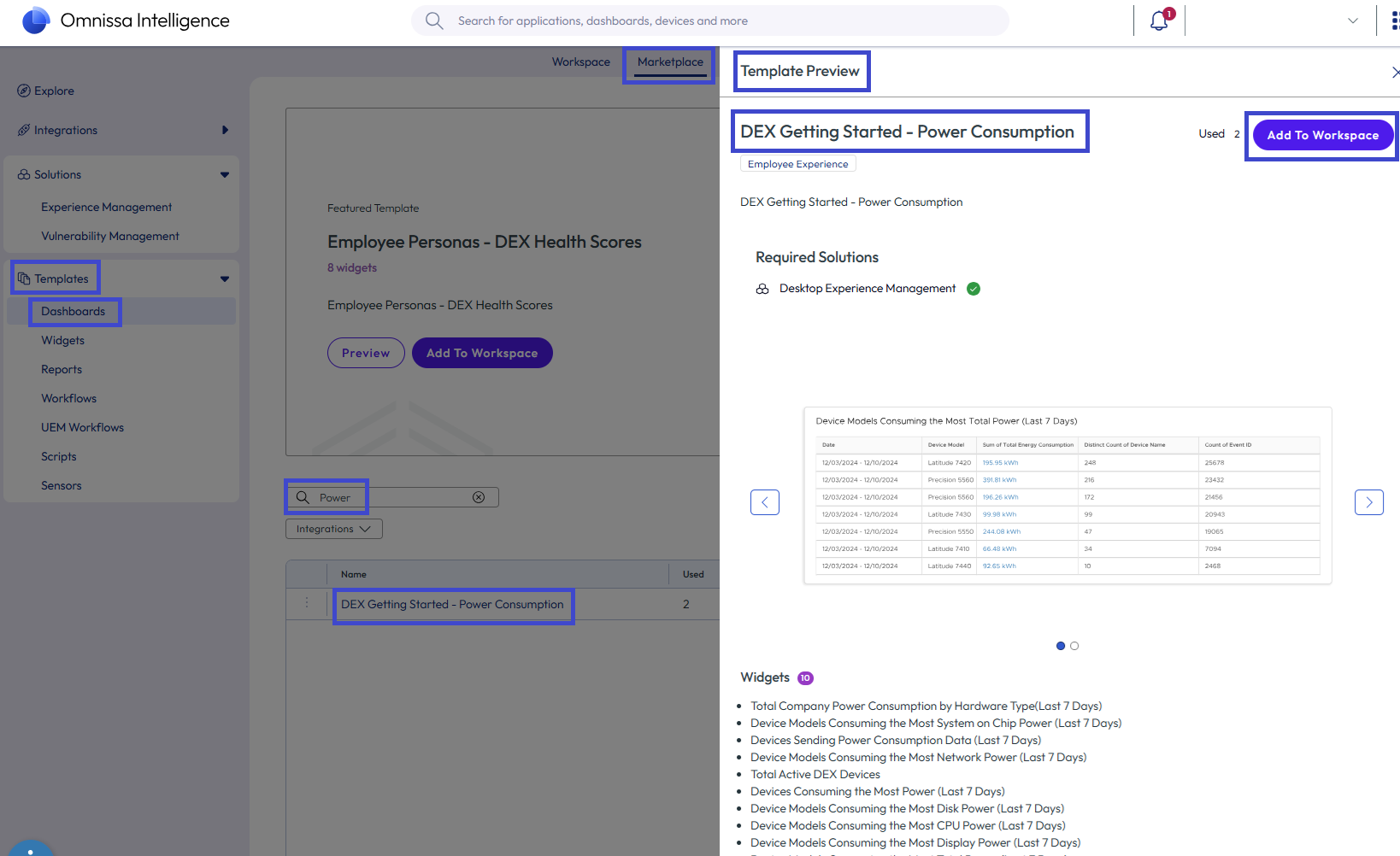Click 'Device Models Consuming the Most Disk Power' entry
Screen dimensions: 1400x856
[907, 808]
